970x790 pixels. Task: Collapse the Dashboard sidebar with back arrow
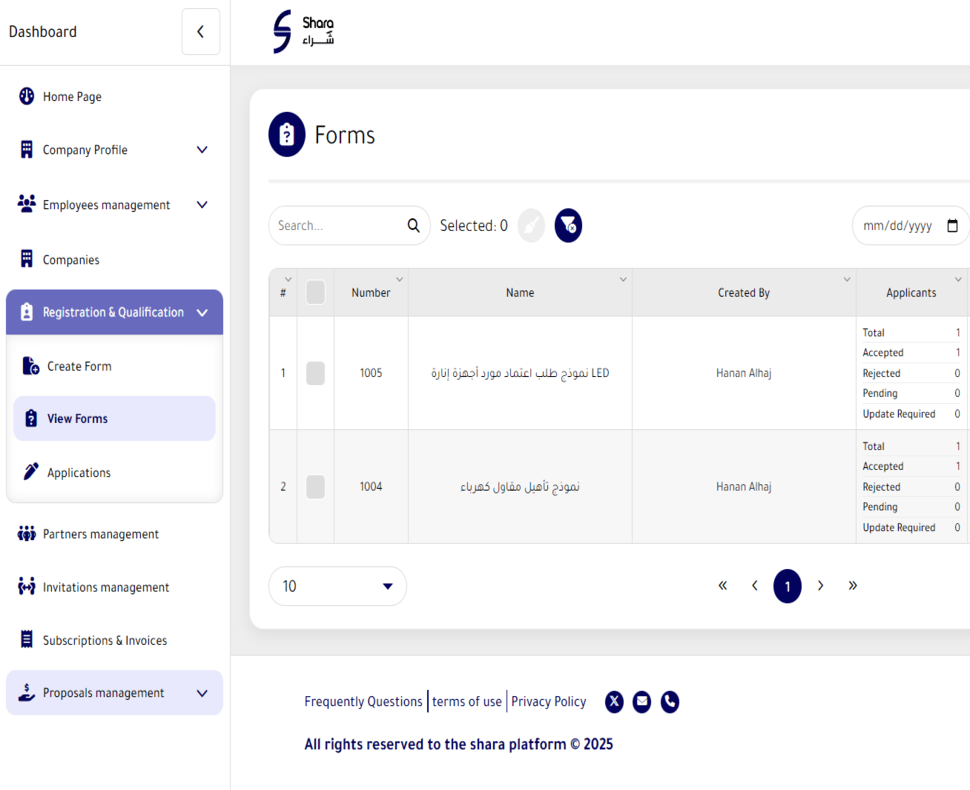[200, 32]
